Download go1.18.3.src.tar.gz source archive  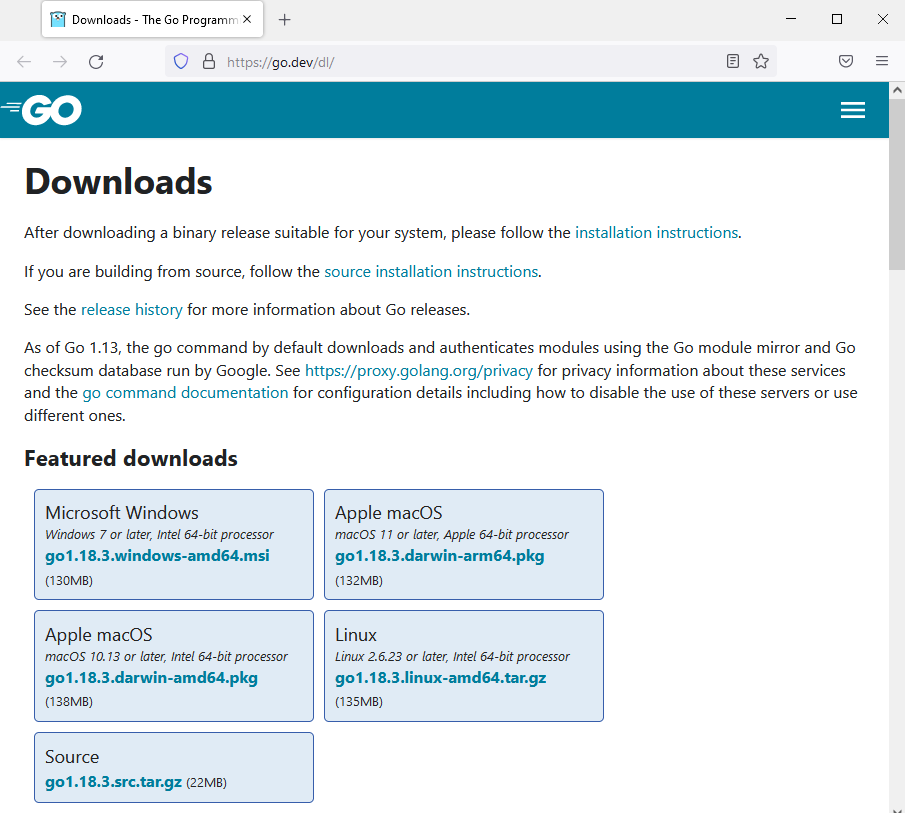click(x=114, y=782)
